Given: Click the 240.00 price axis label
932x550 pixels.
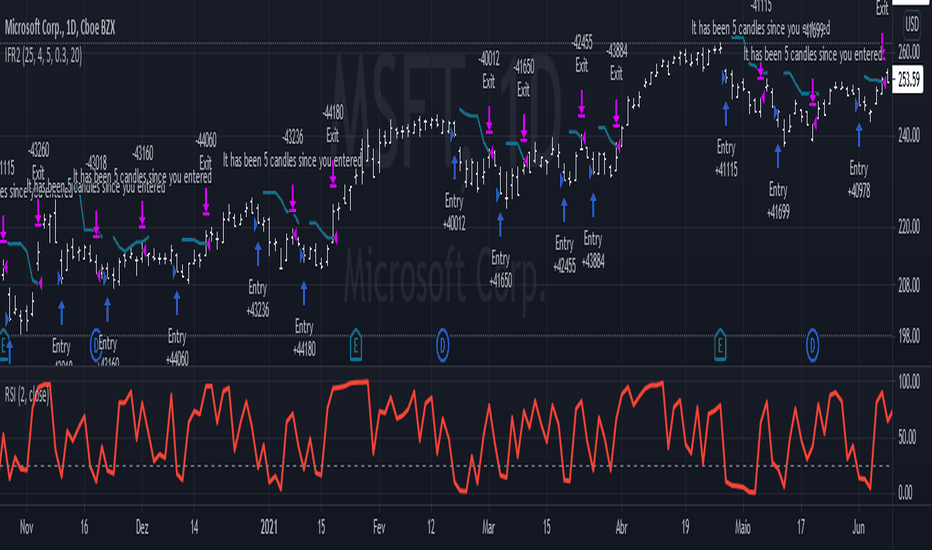Looking at the screenshot, I should 909,136.
